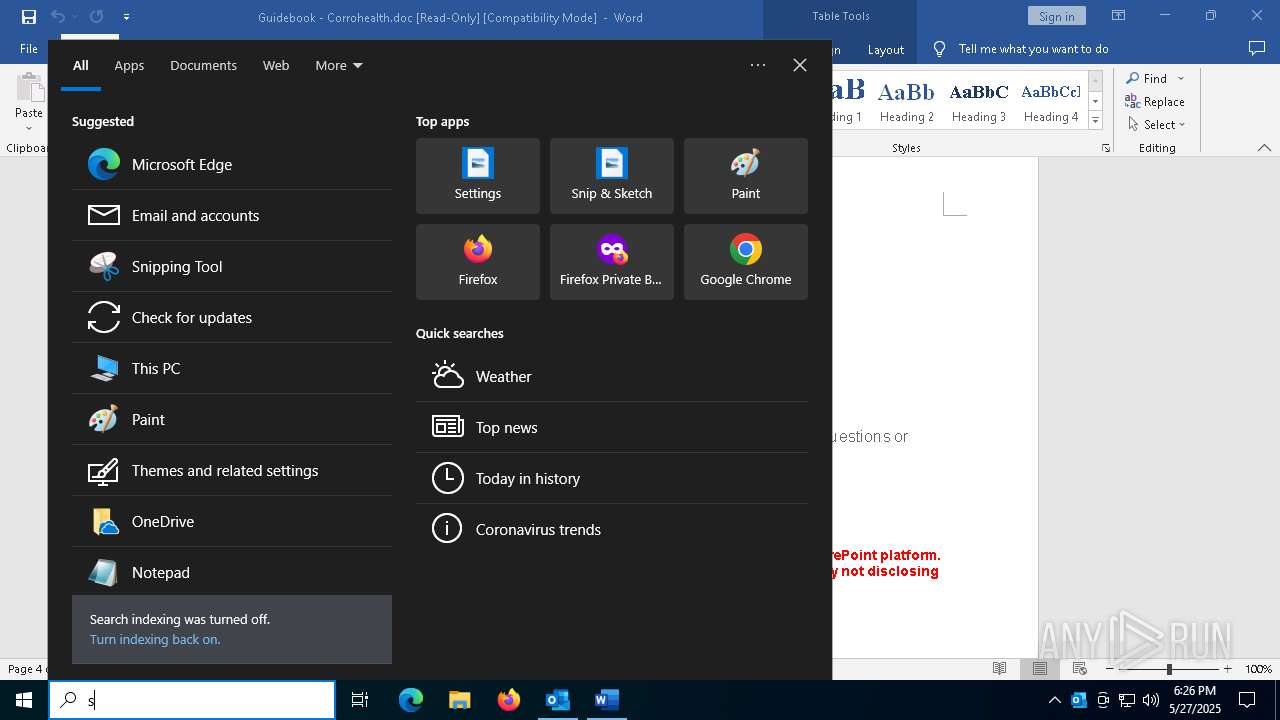Apply Heading 4 style
Viewport: 1280px width, 720px height.
pos(1051,101)
